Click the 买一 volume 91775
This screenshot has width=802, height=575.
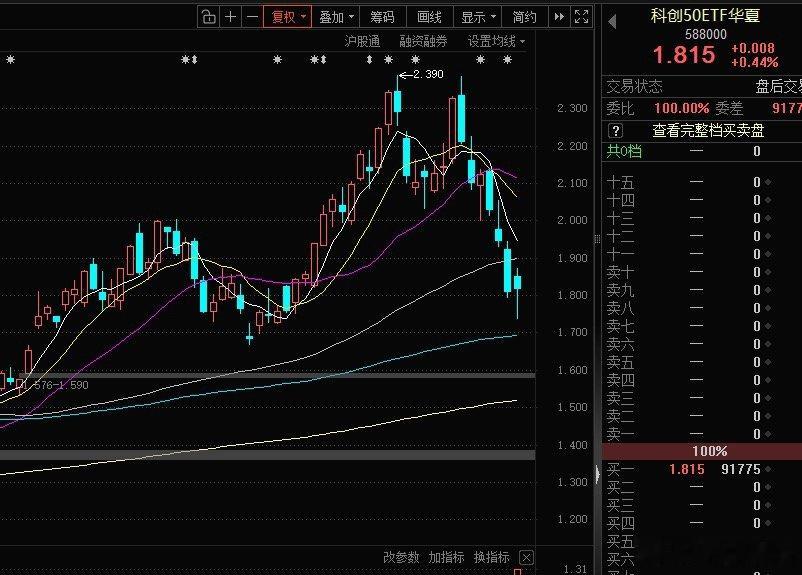click(x=741, y=469)
